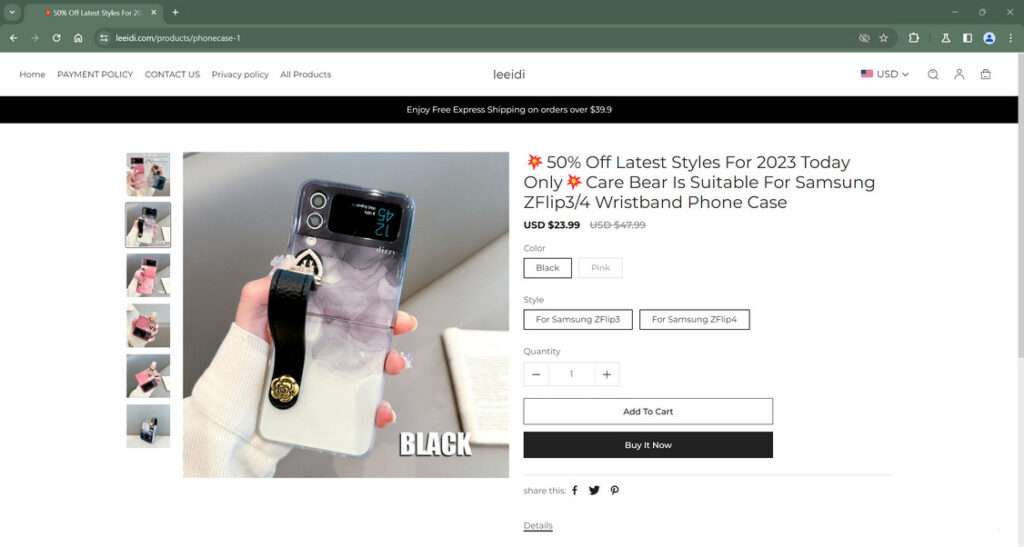
Task: Increase quantity with plus button
Action: tap(606, 374)
